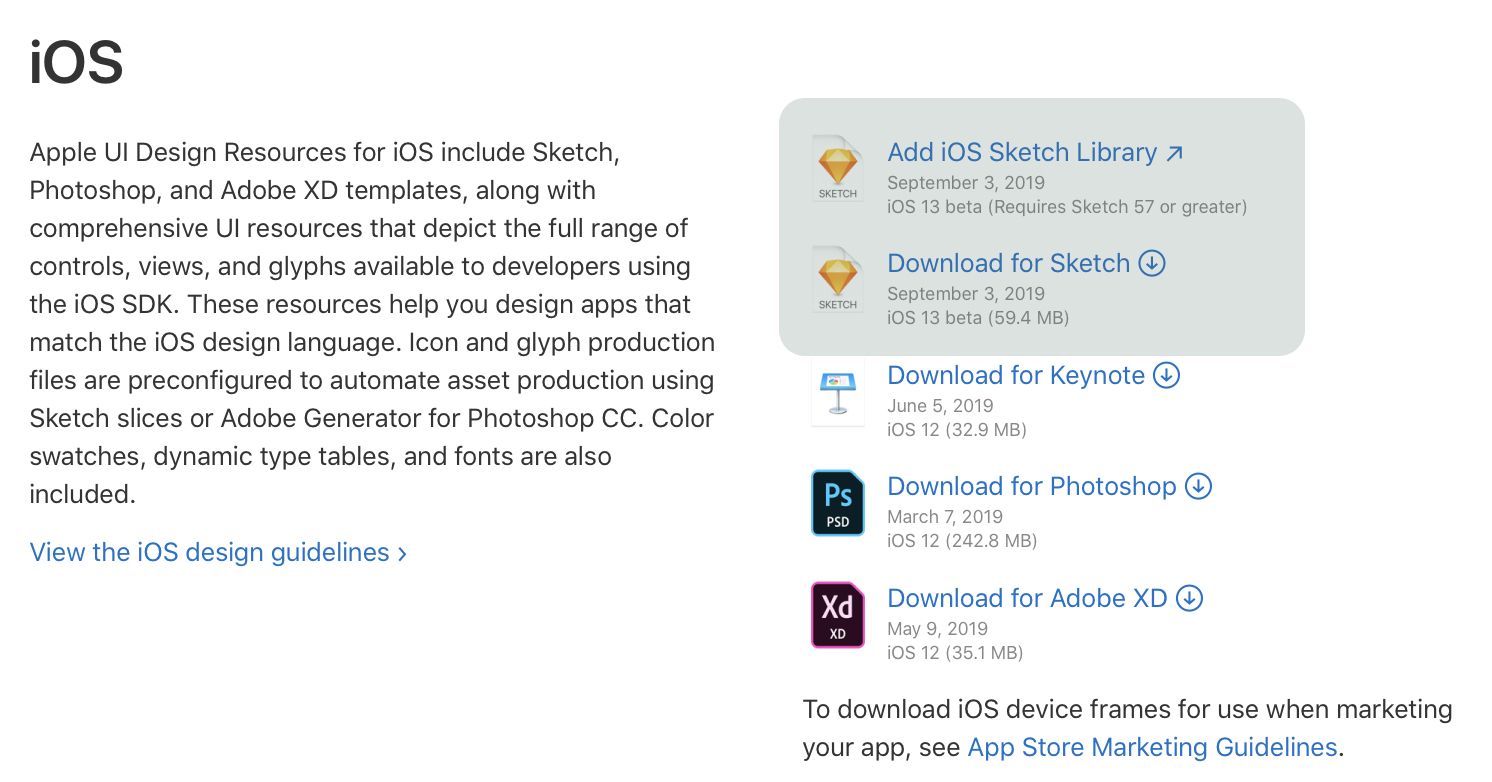Open the Add iOS Sketch Library link
Viewport: 1492px width, 782px height.
tap(1021, 153)
